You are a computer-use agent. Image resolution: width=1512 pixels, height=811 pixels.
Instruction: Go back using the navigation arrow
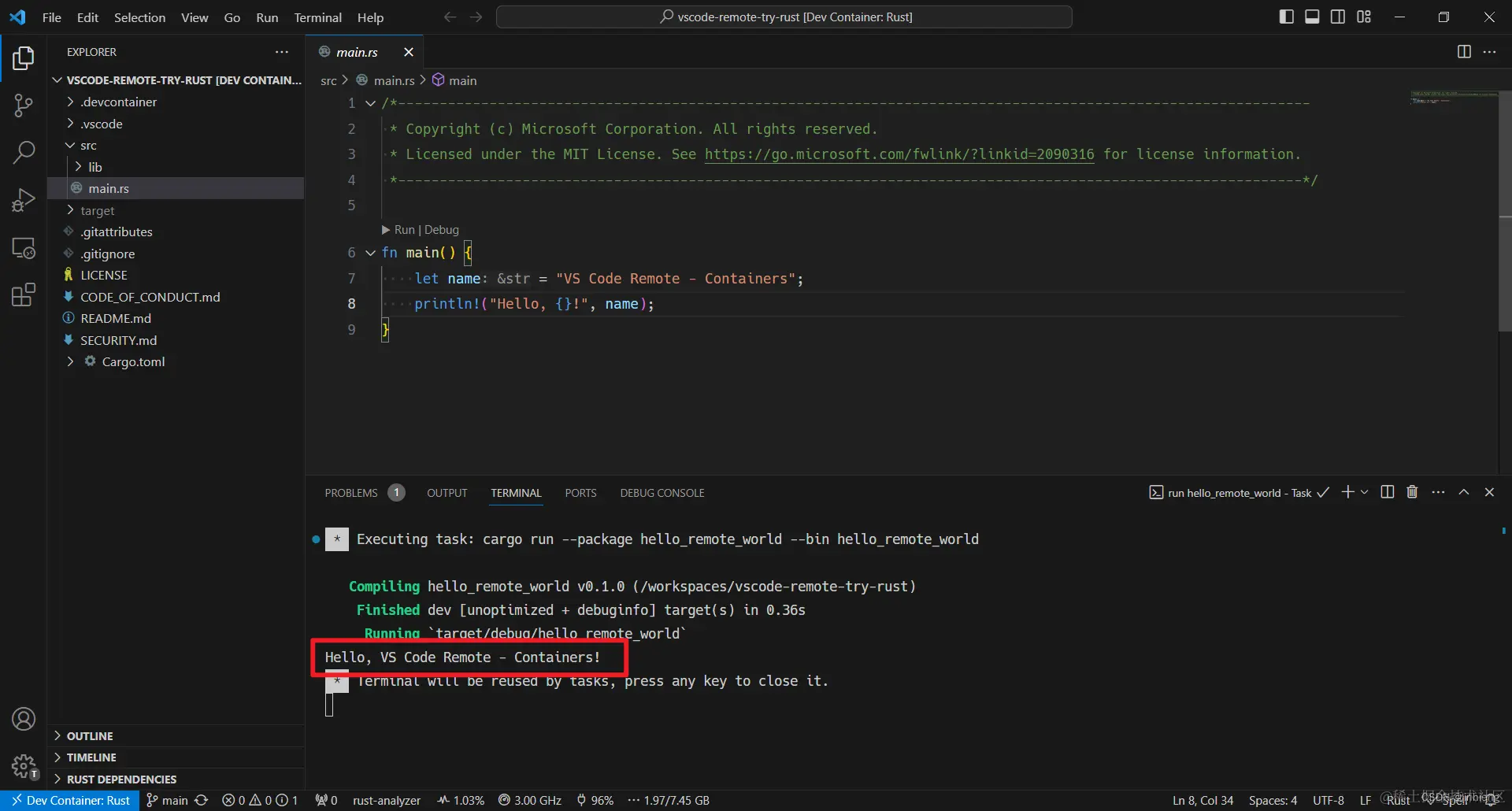(450, 17)
